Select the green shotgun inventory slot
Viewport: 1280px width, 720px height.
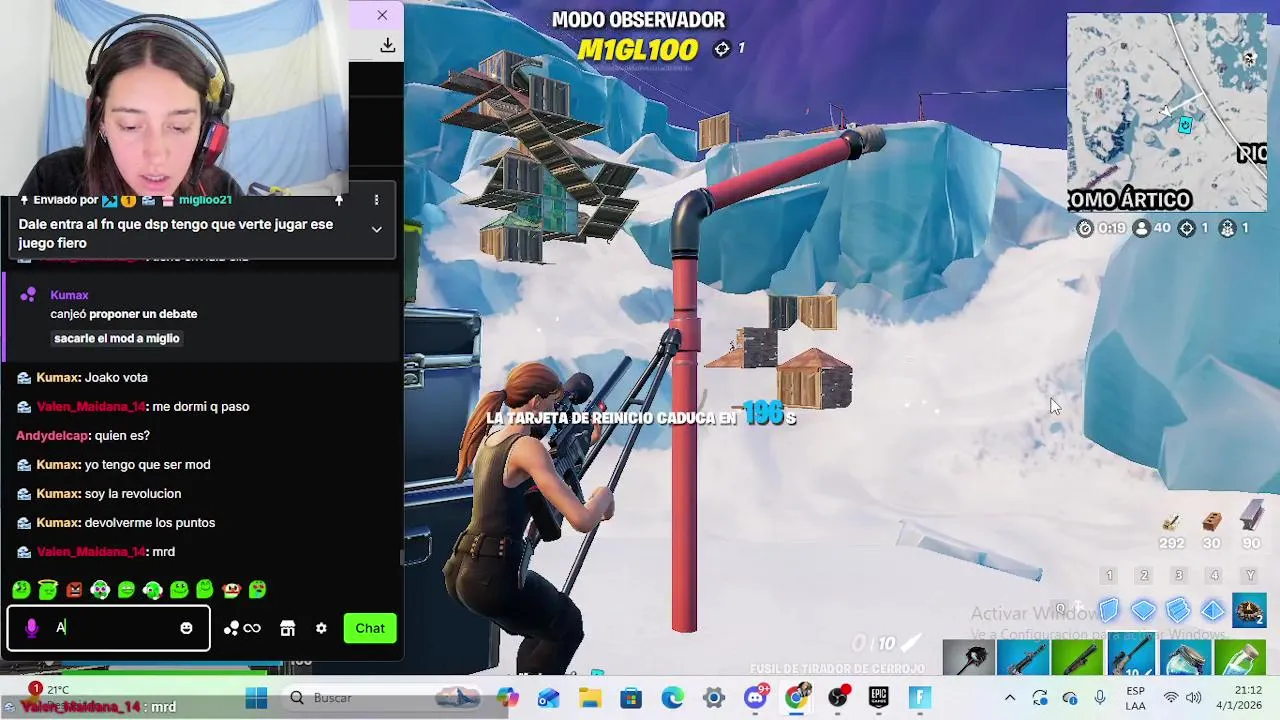[1077, 657]
